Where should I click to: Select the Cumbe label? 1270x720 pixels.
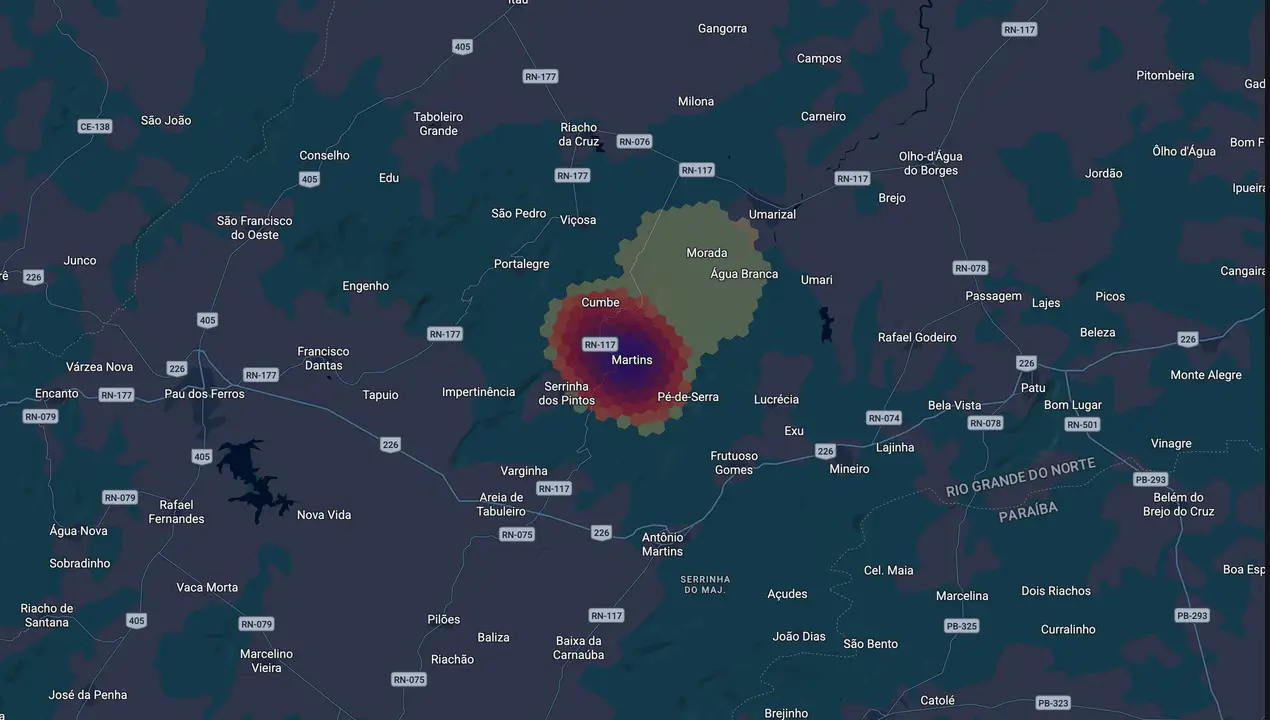coord(600,302)
